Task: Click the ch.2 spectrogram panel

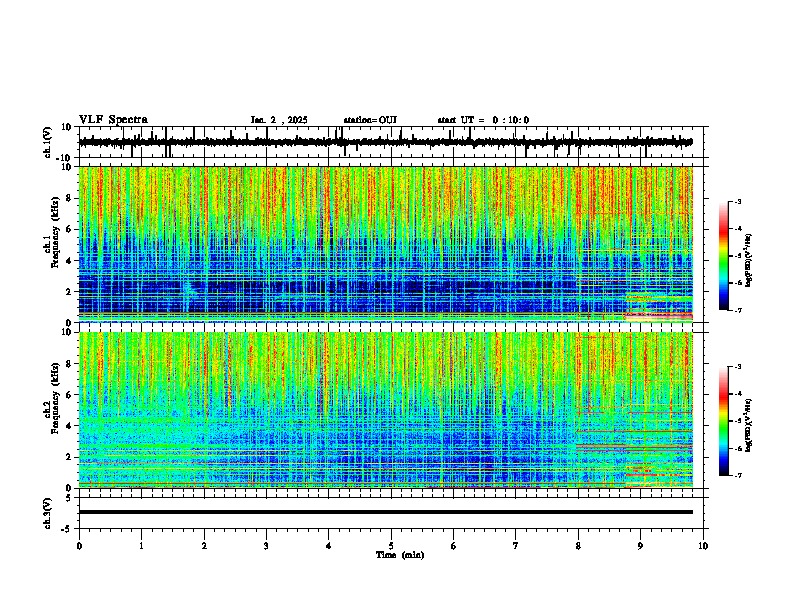Action: 391,410
